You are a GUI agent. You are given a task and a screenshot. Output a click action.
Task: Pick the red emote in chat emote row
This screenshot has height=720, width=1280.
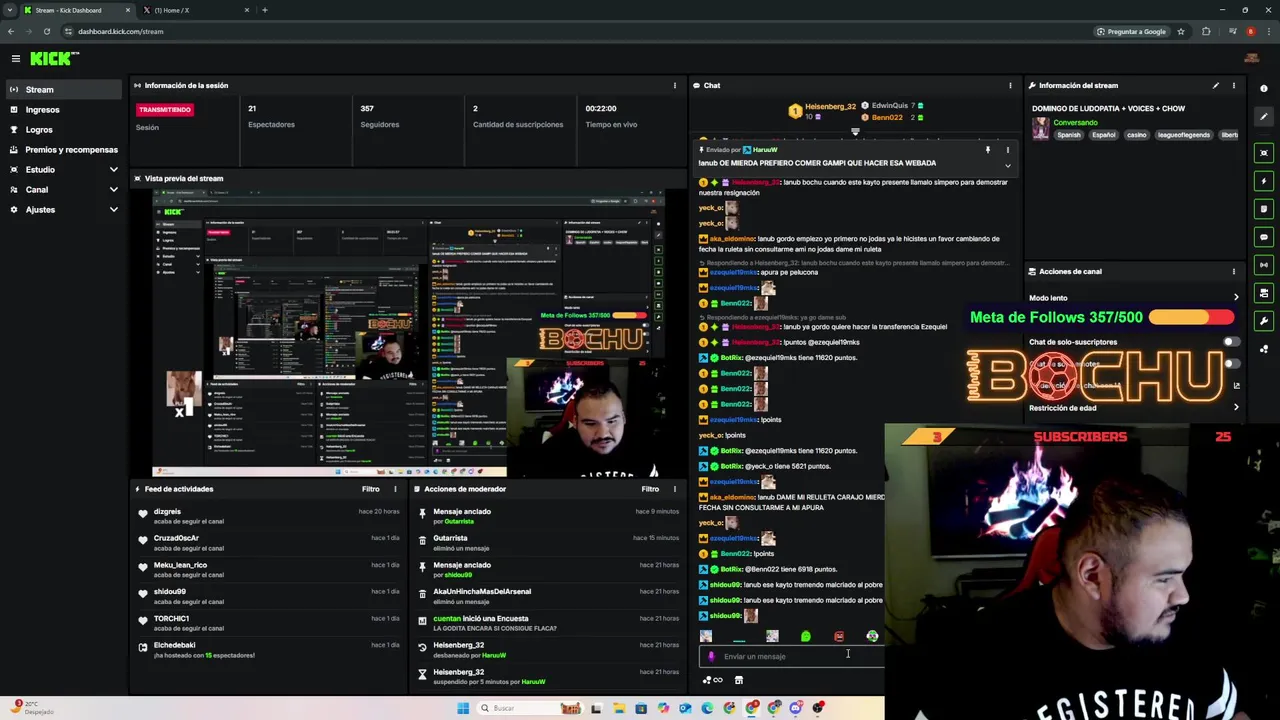point(839,636)
